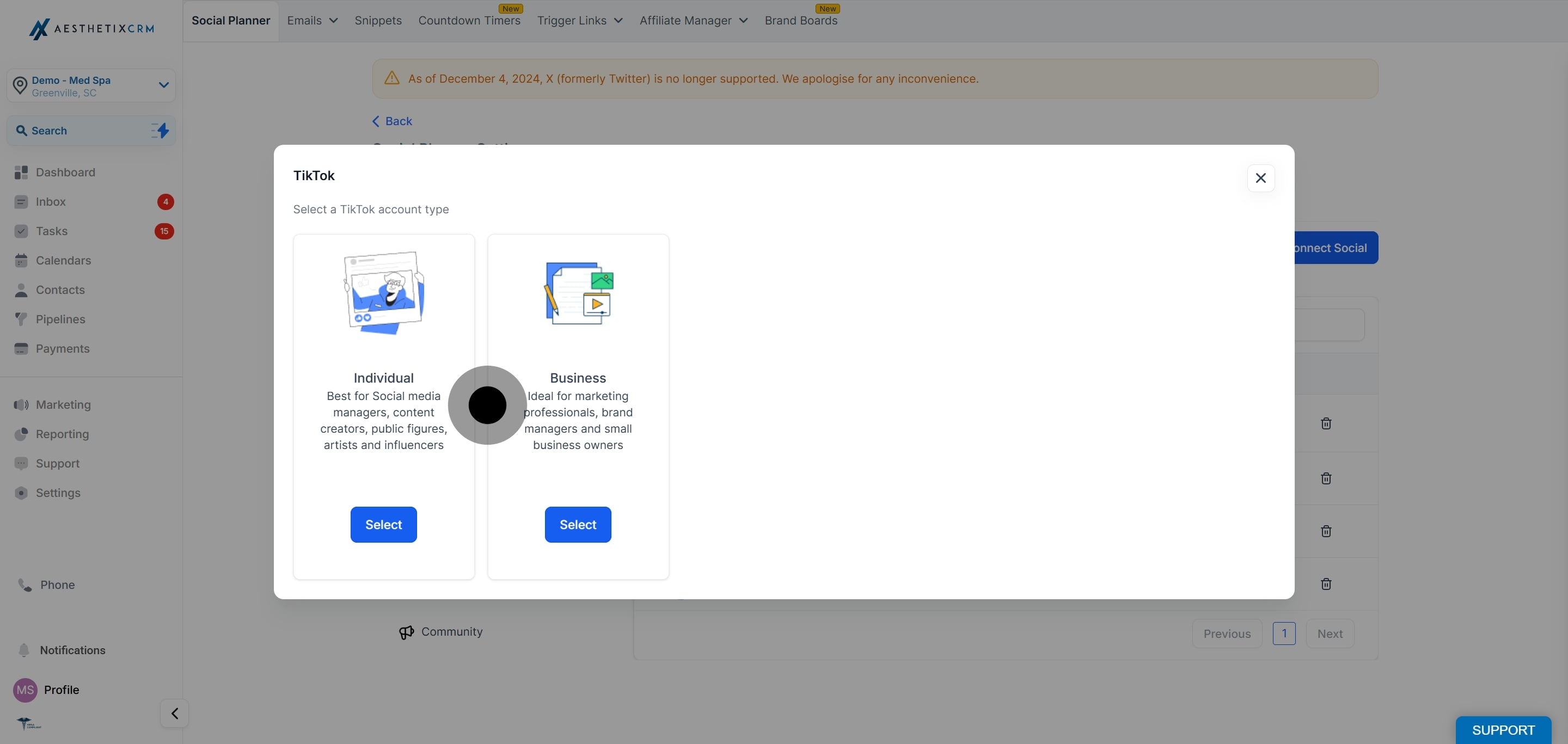Click the search magnifier icon
Image resolution: width=1568 pixels, height=744 pixels.
[x=21, y=131]
